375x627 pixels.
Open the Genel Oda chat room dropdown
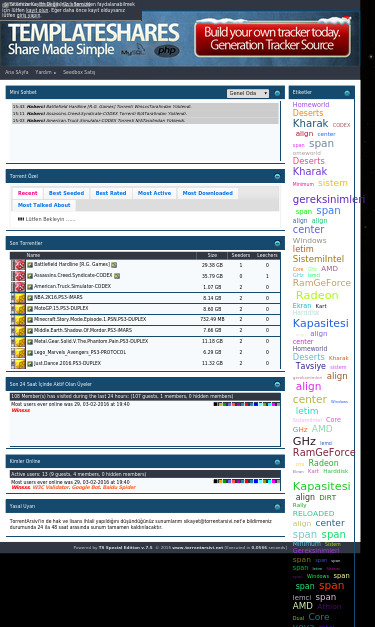coord(248,93)
